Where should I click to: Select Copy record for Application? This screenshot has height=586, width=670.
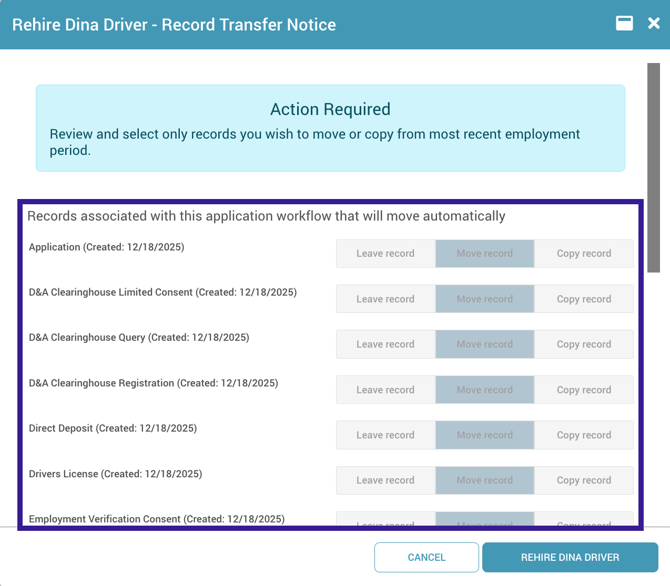(x=583, y=253)
